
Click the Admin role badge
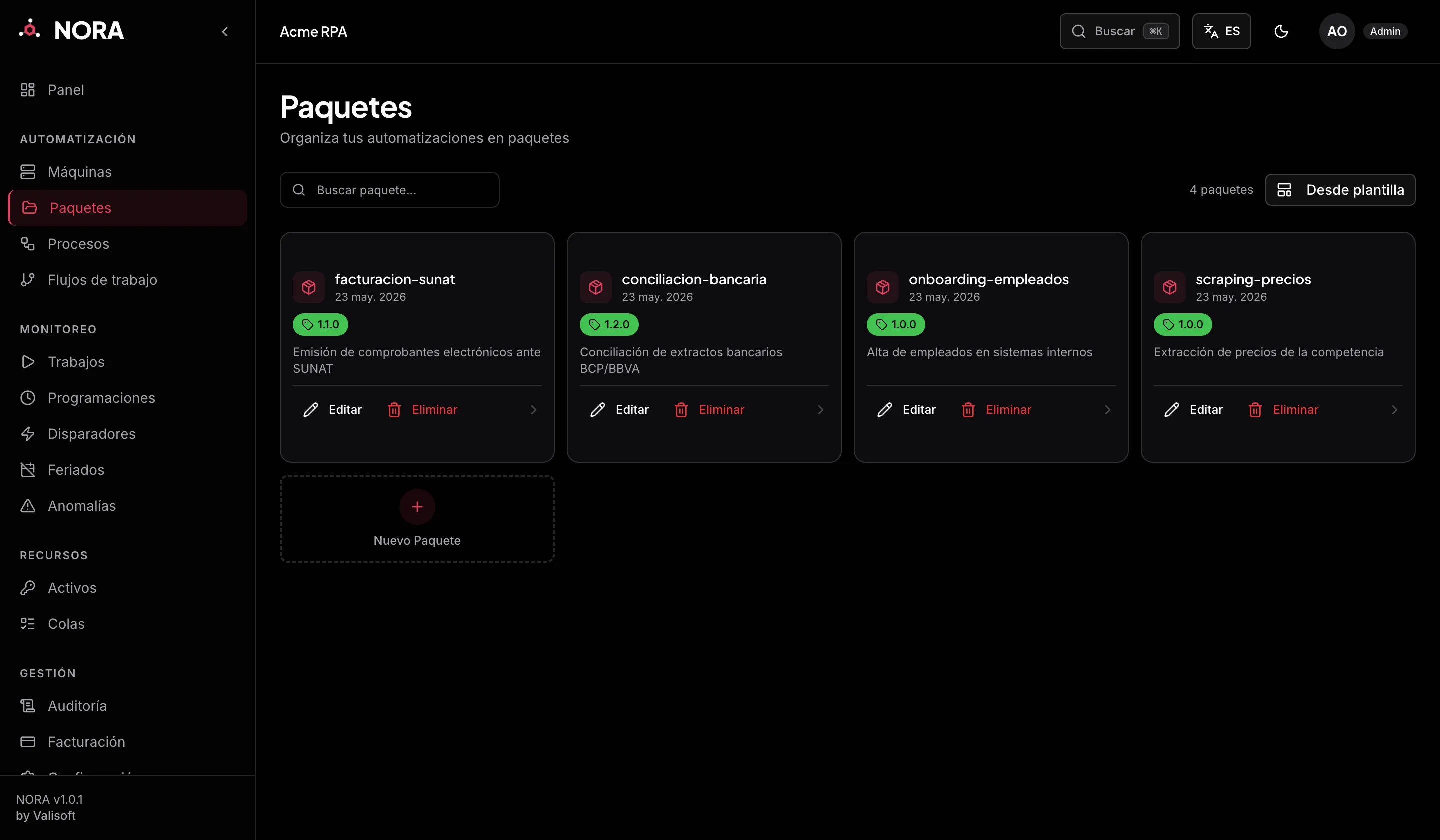point(1385,31)
